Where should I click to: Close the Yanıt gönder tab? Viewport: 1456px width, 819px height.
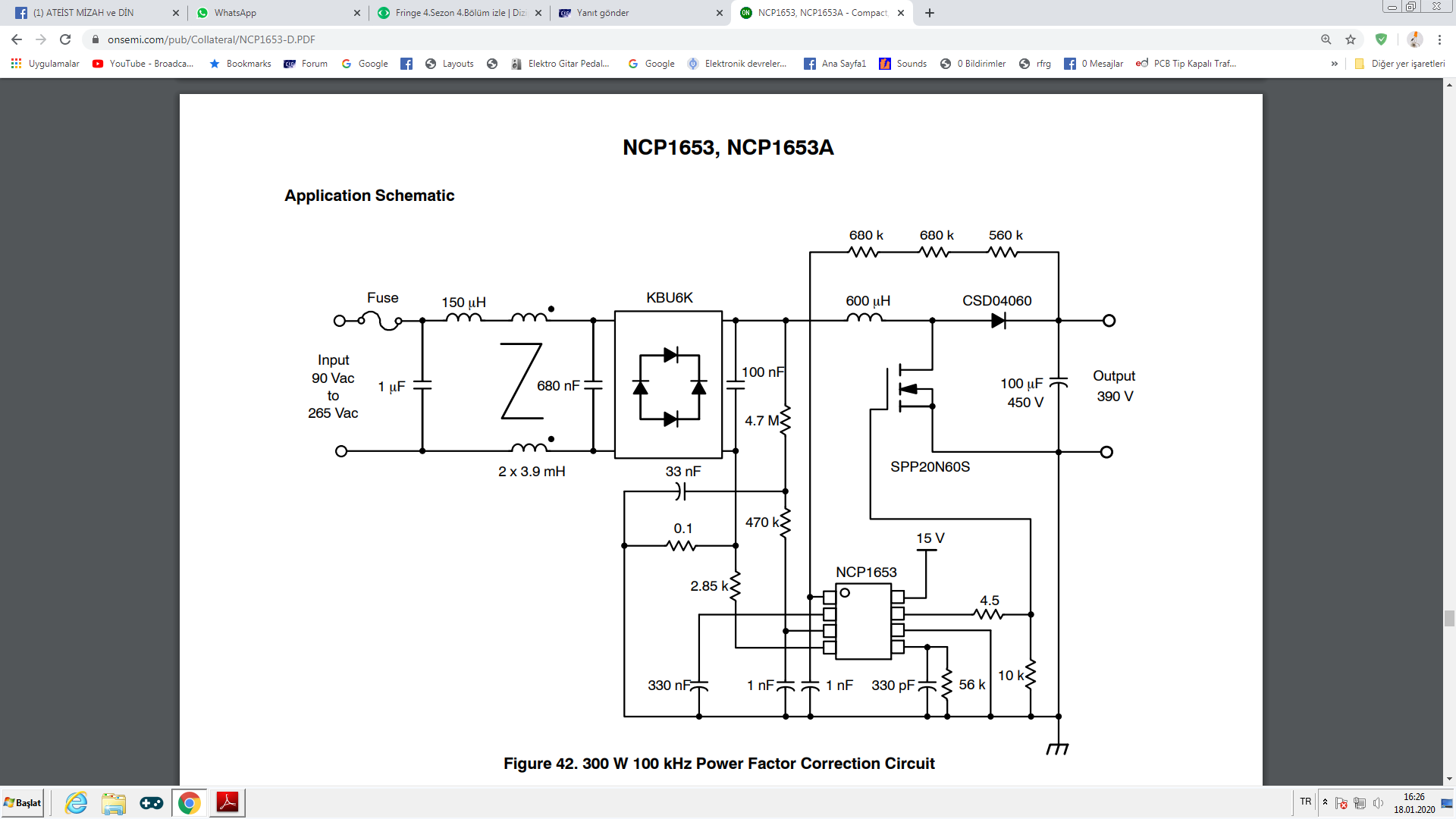point(720,13)
